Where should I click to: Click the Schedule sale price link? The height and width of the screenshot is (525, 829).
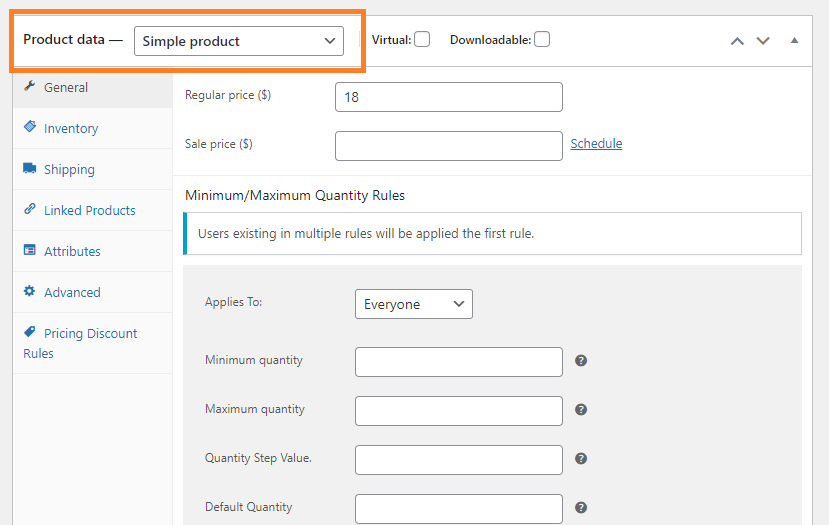[596, 144]
